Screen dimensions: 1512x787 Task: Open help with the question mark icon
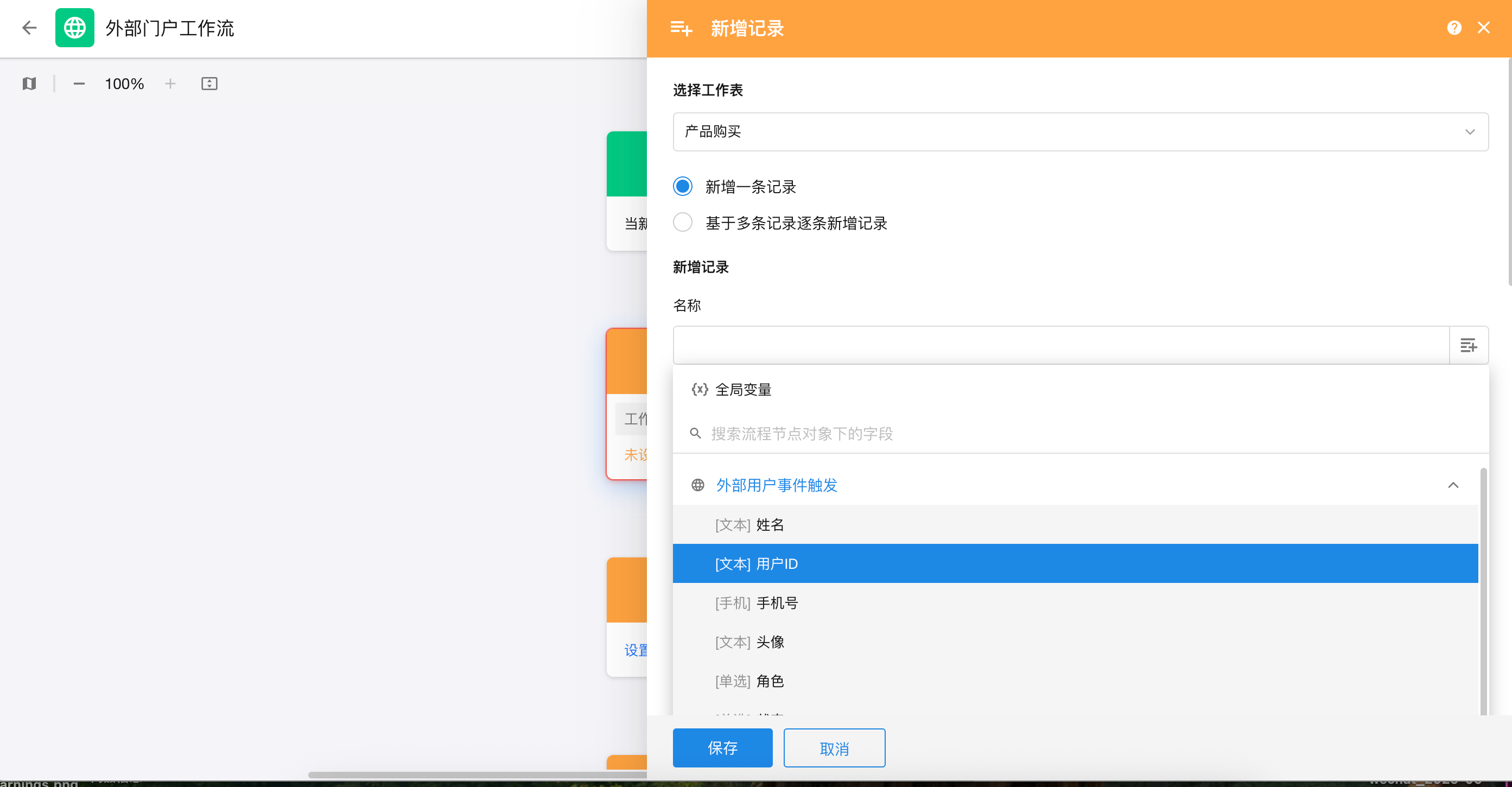point(1454,28)
